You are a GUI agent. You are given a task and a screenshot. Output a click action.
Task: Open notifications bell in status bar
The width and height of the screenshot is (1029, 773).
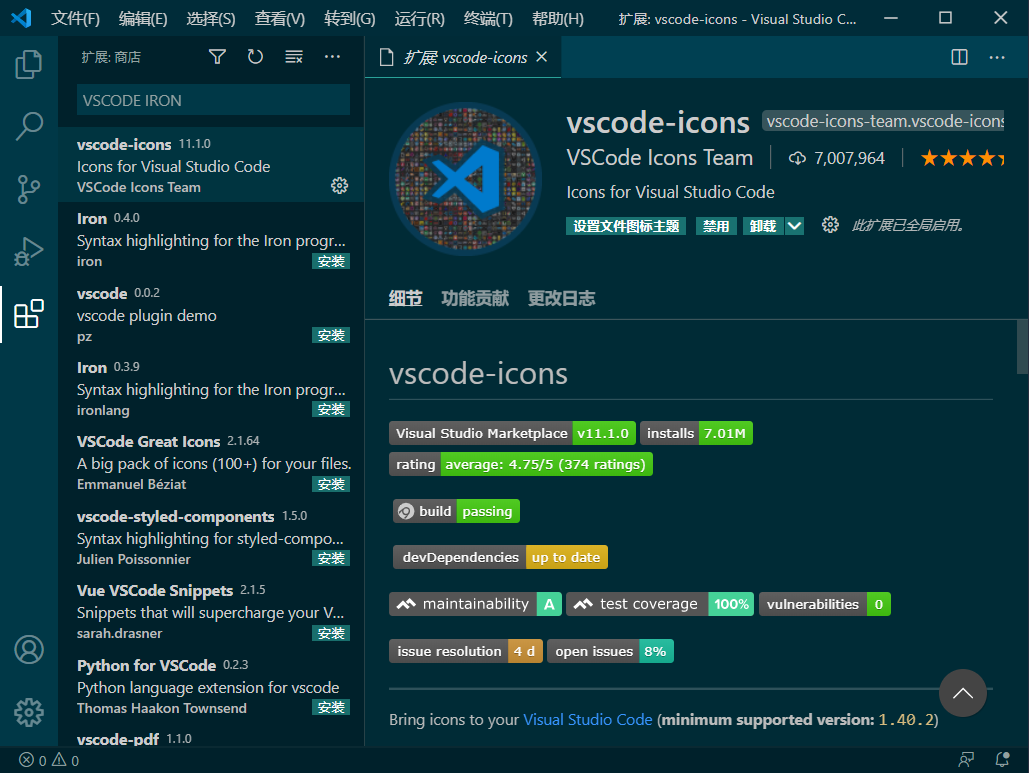(x=1002, y=760)
